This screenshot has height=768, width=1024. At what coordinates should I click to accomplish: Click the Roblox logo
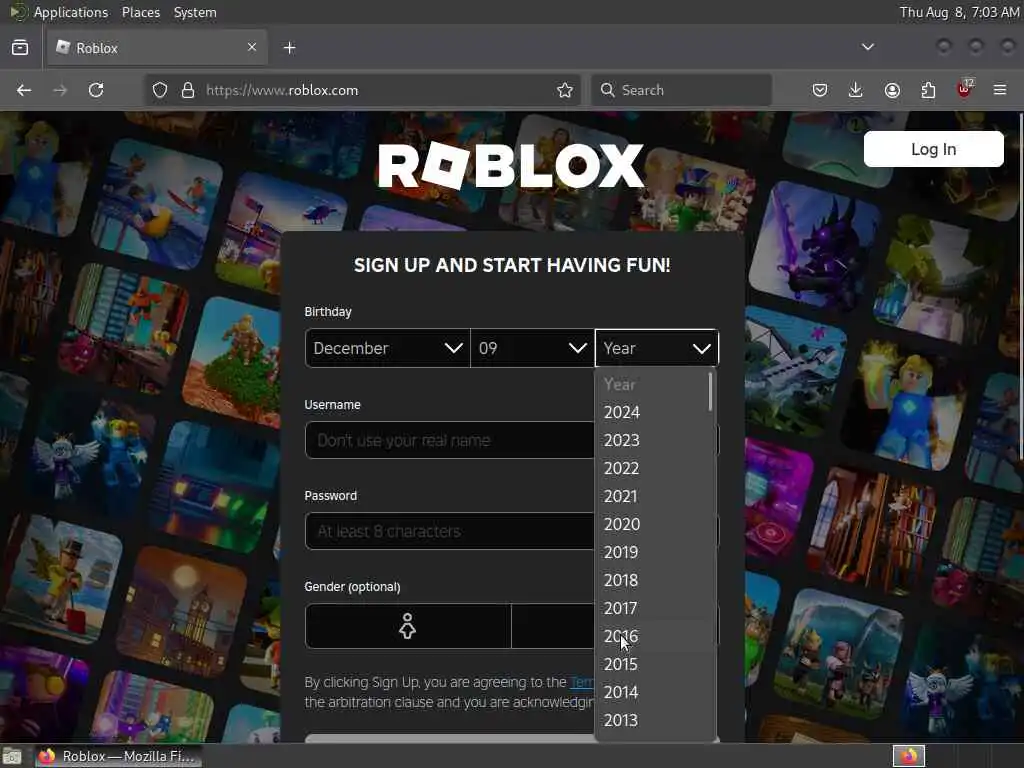(x=511, y=166)
